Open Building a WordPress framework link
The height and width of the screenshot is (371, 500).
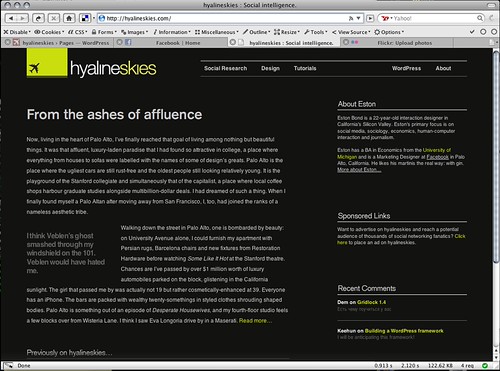(x=404, y=331)
